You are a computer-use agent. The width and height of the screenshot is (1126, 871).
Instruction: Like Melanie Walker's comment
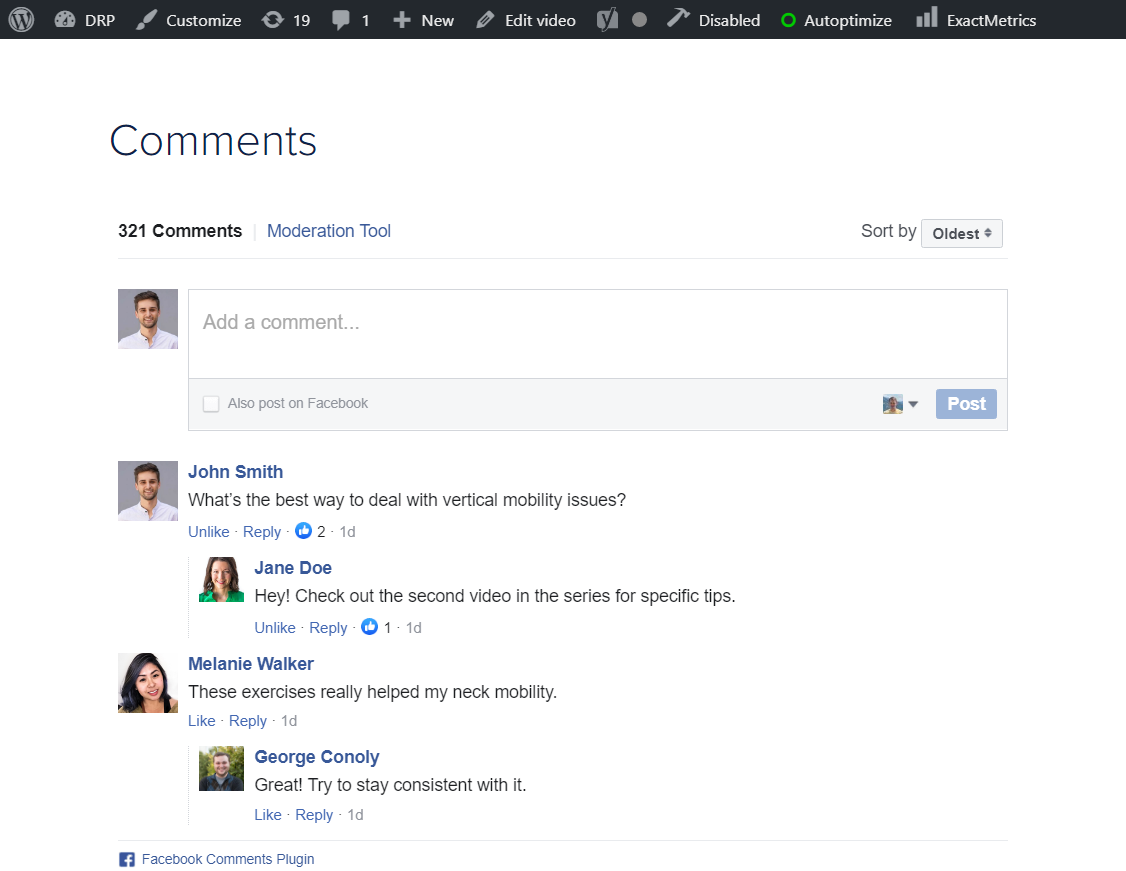tap(201, 720)
